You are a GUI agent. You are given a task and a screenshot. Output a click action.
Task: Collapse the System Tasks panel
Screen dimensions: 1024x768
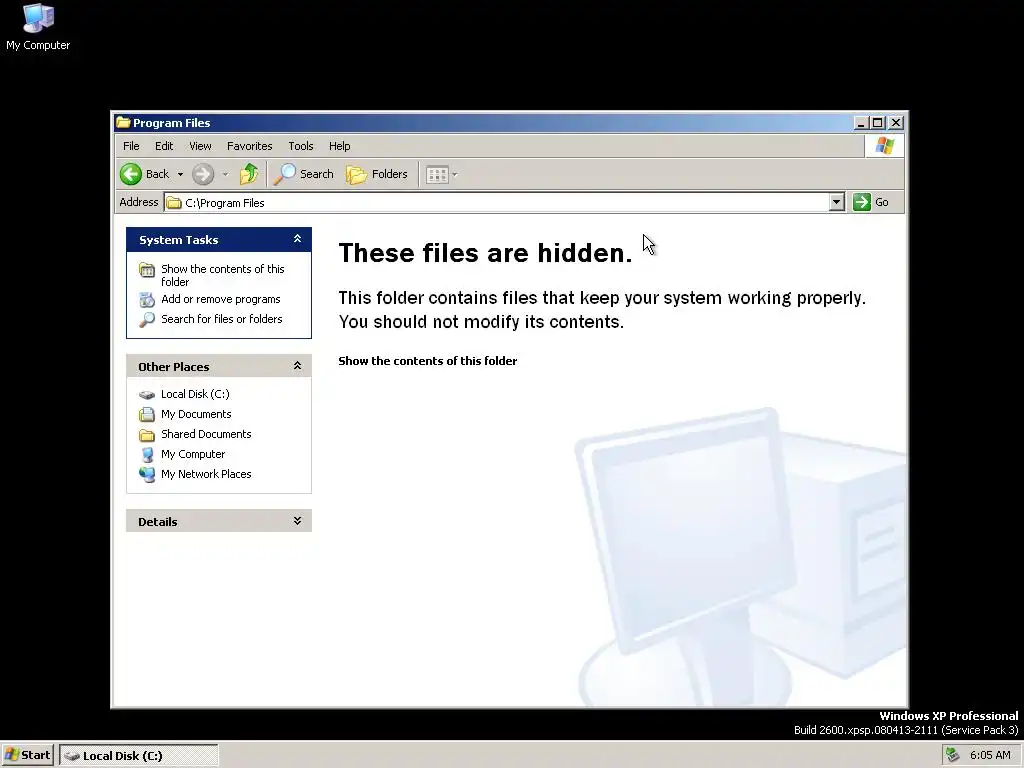click(297, 239)
